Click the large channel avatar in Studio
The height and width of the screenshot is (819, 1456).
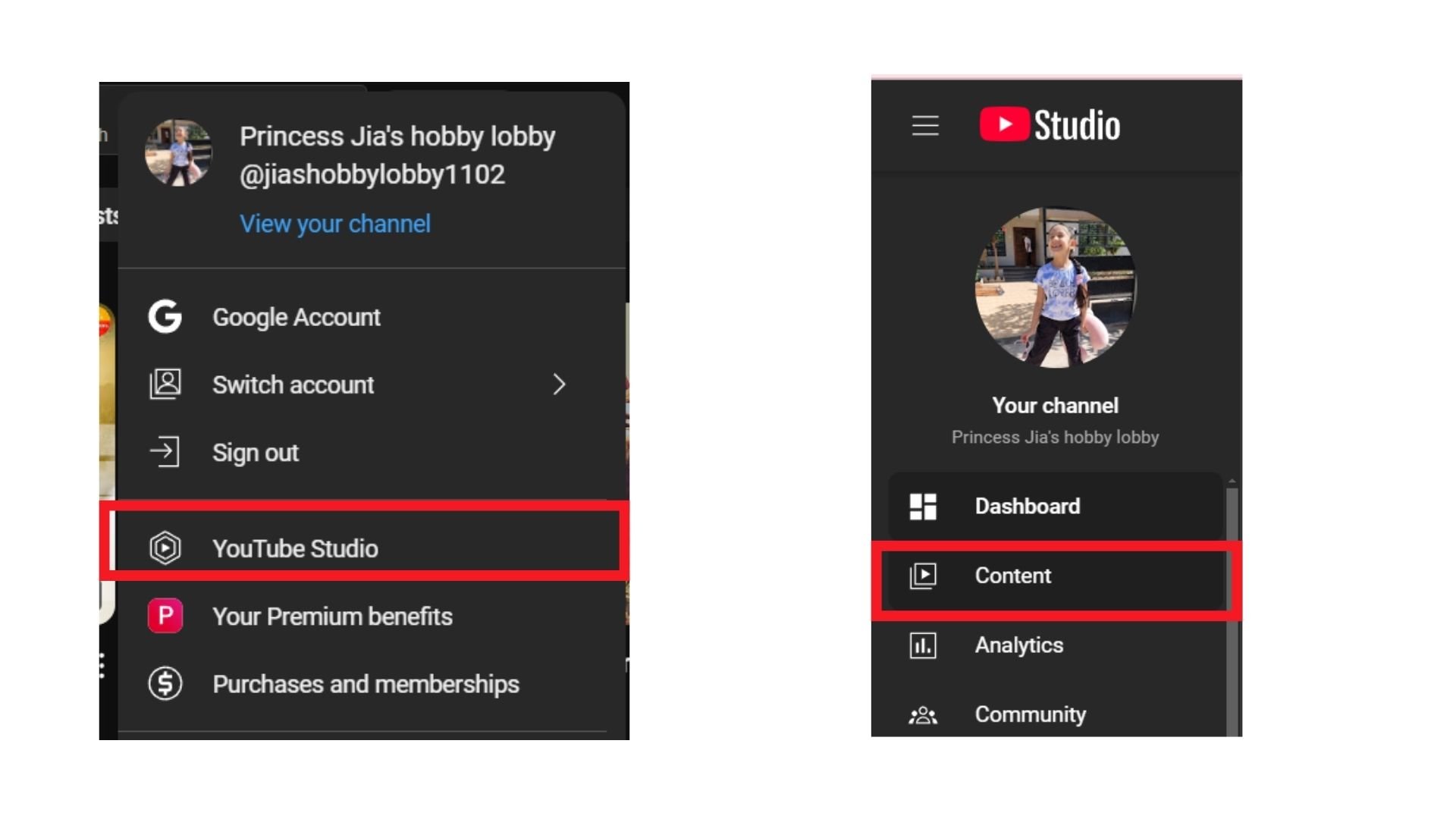(1056, 287)
